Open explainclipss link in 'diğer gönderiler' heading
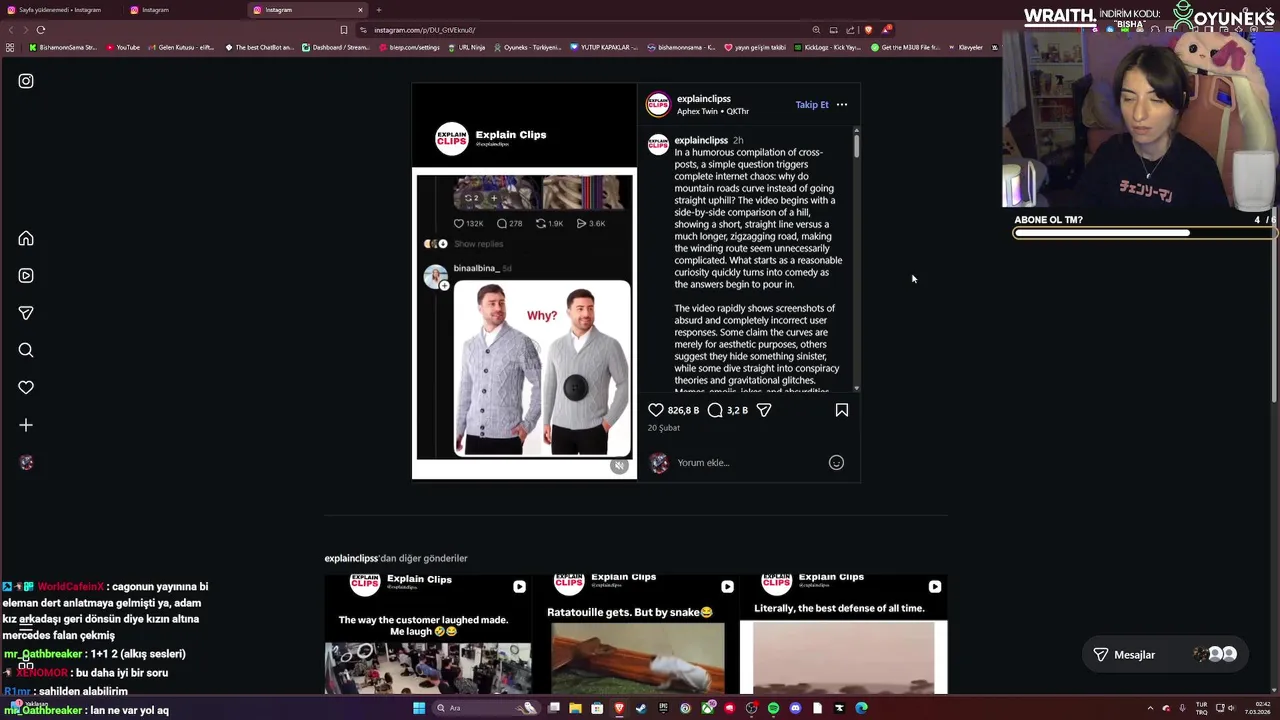Viewport: 1280px width, 720px height. (351, 558)
